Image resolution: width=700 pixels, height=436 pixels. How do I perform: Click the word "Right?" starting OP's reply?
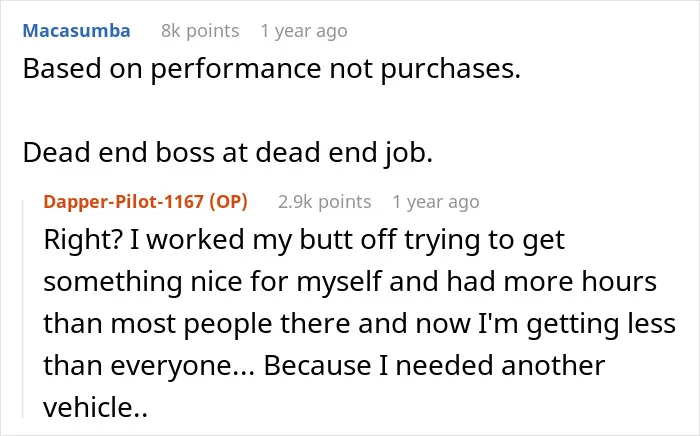83,240
